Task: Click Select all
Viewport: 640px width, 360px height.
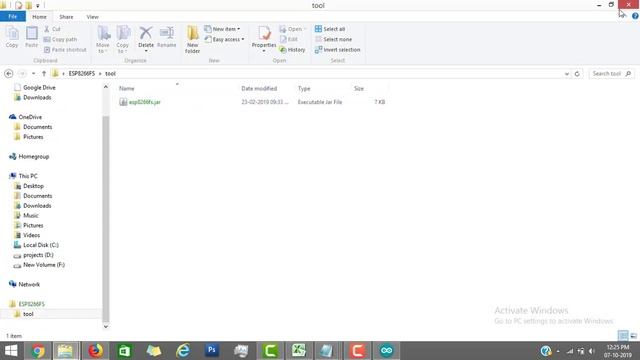Action: [x=330, y=29]
